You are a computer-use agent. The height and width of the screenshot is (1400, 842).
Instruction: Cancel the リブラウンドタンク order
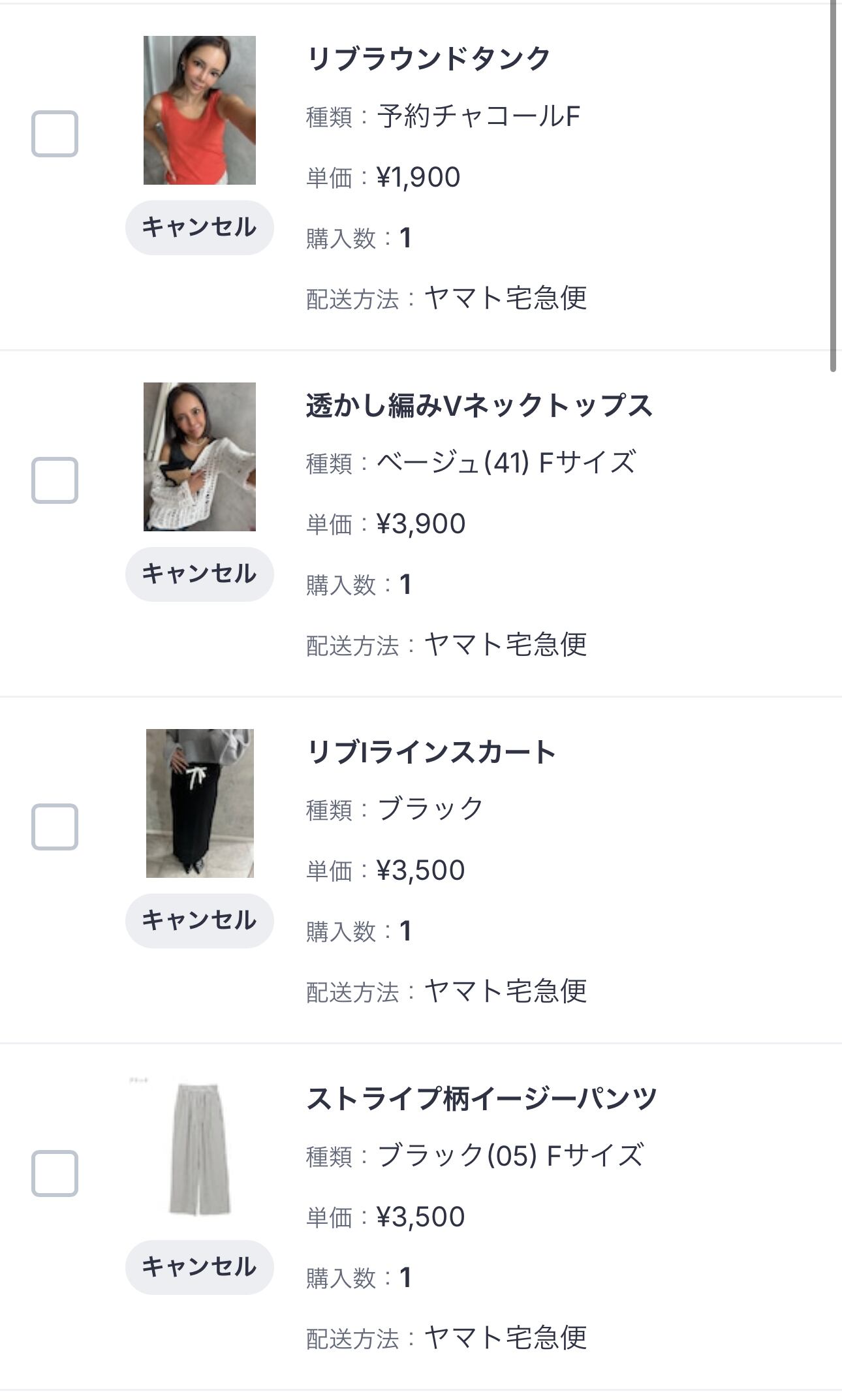click(x=199, y=227)
